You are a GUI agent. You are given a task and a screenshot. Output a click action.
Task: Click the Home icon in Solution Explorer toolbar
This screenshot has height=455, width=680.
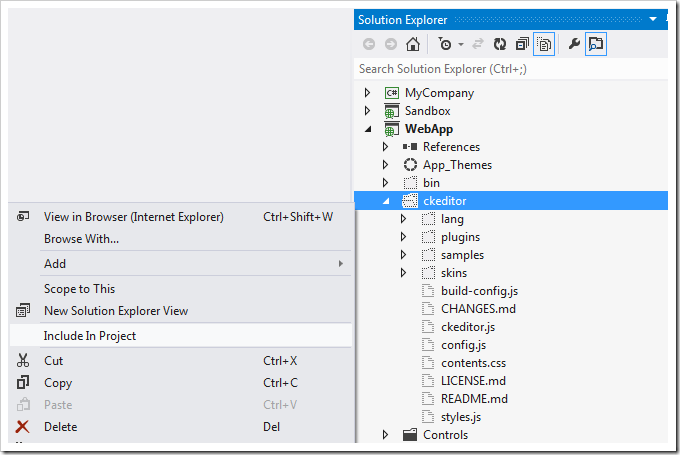click(413, 44)
